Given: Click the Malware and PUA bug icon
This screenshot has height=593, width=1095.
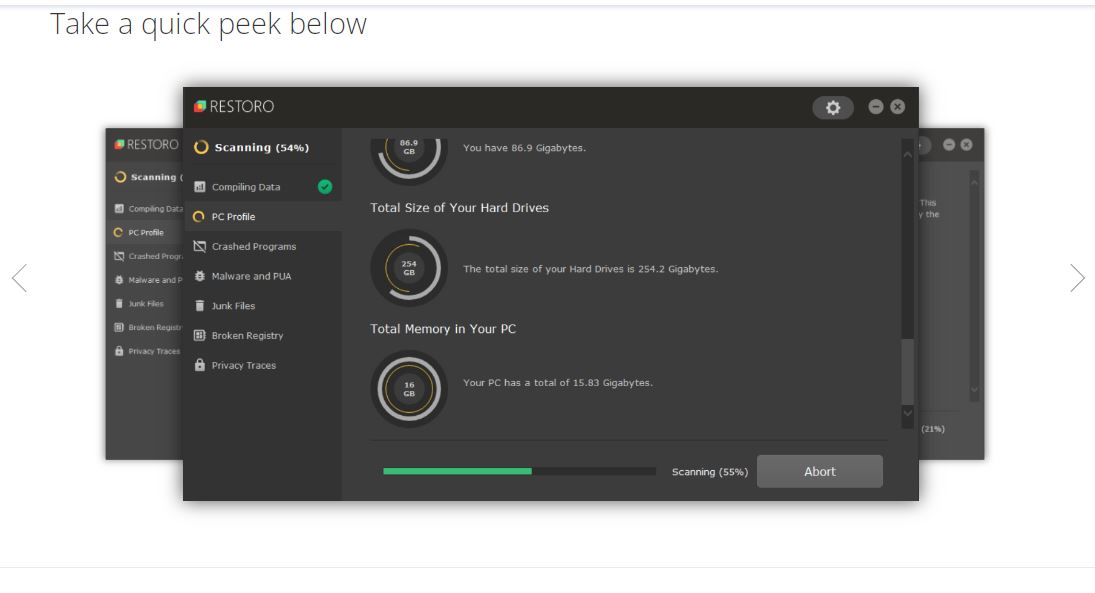Looking at the screenshot, I should pos(200,276).
